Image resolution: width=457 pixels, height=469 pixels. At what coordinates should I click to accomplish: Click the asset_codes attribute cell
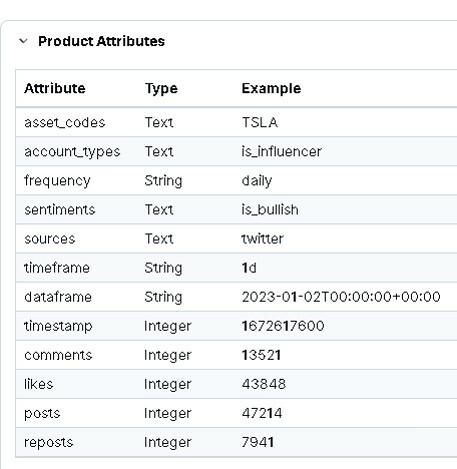(65, 122)
